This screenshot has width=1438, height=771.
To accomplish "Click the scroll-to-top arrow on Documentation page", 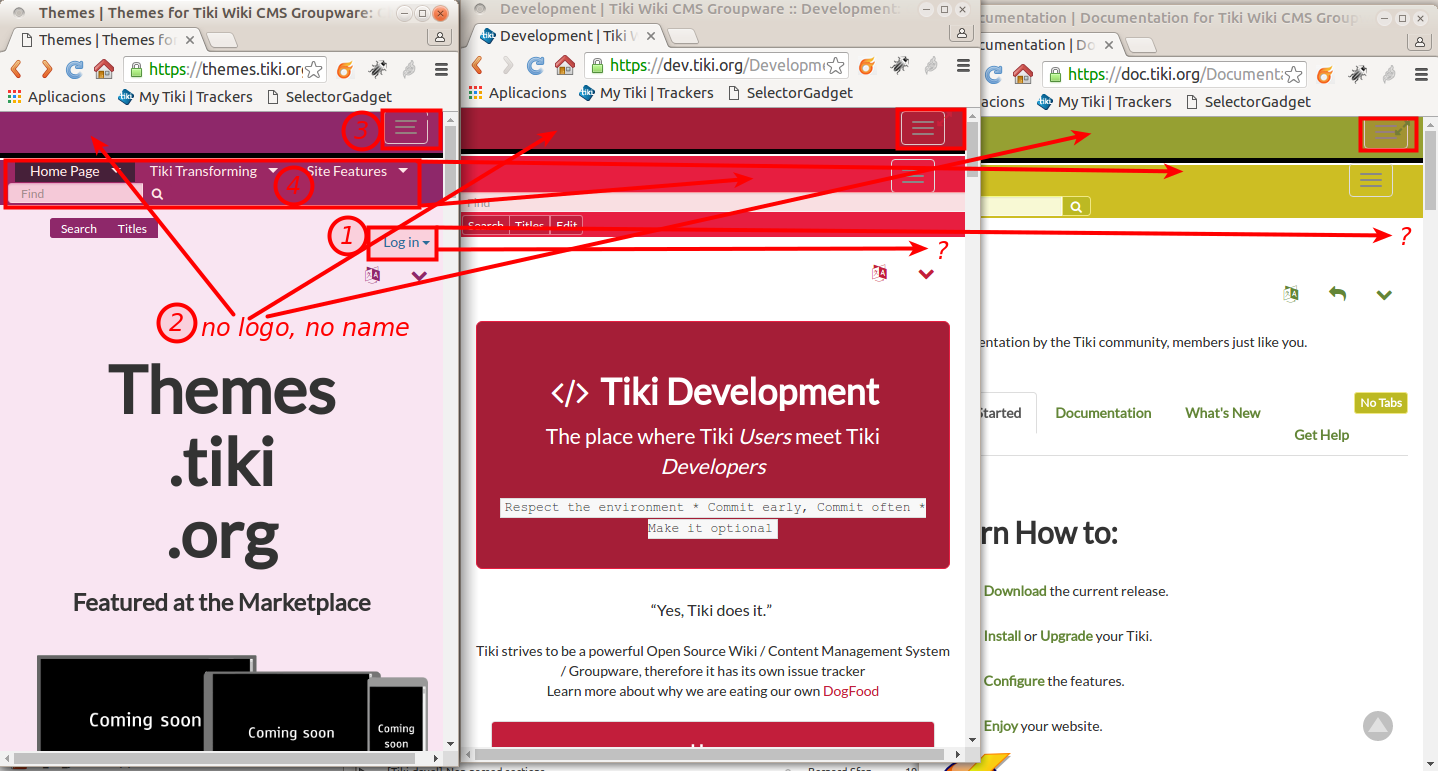I will click(x=1377, y=726).
